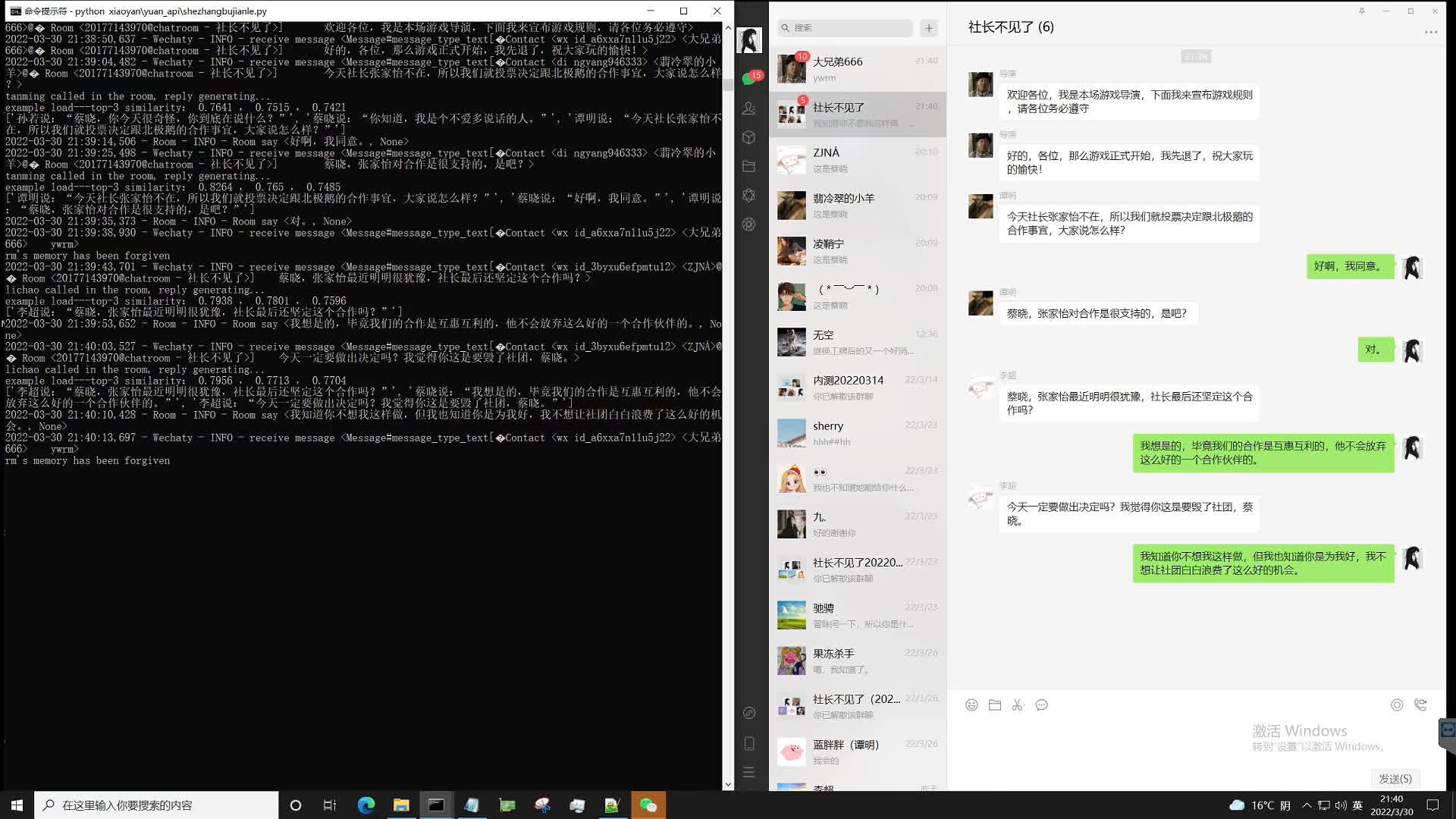Pin the WeChat window on top
The height and width of the screenshot is (819, 1456).
(1362, 11)
